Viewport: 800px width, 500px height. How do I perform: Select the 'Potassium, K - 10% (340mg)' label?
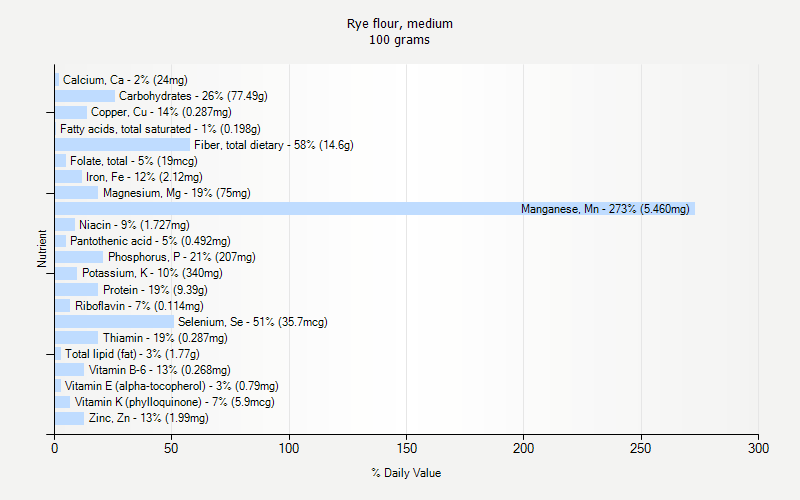point(152,273)
